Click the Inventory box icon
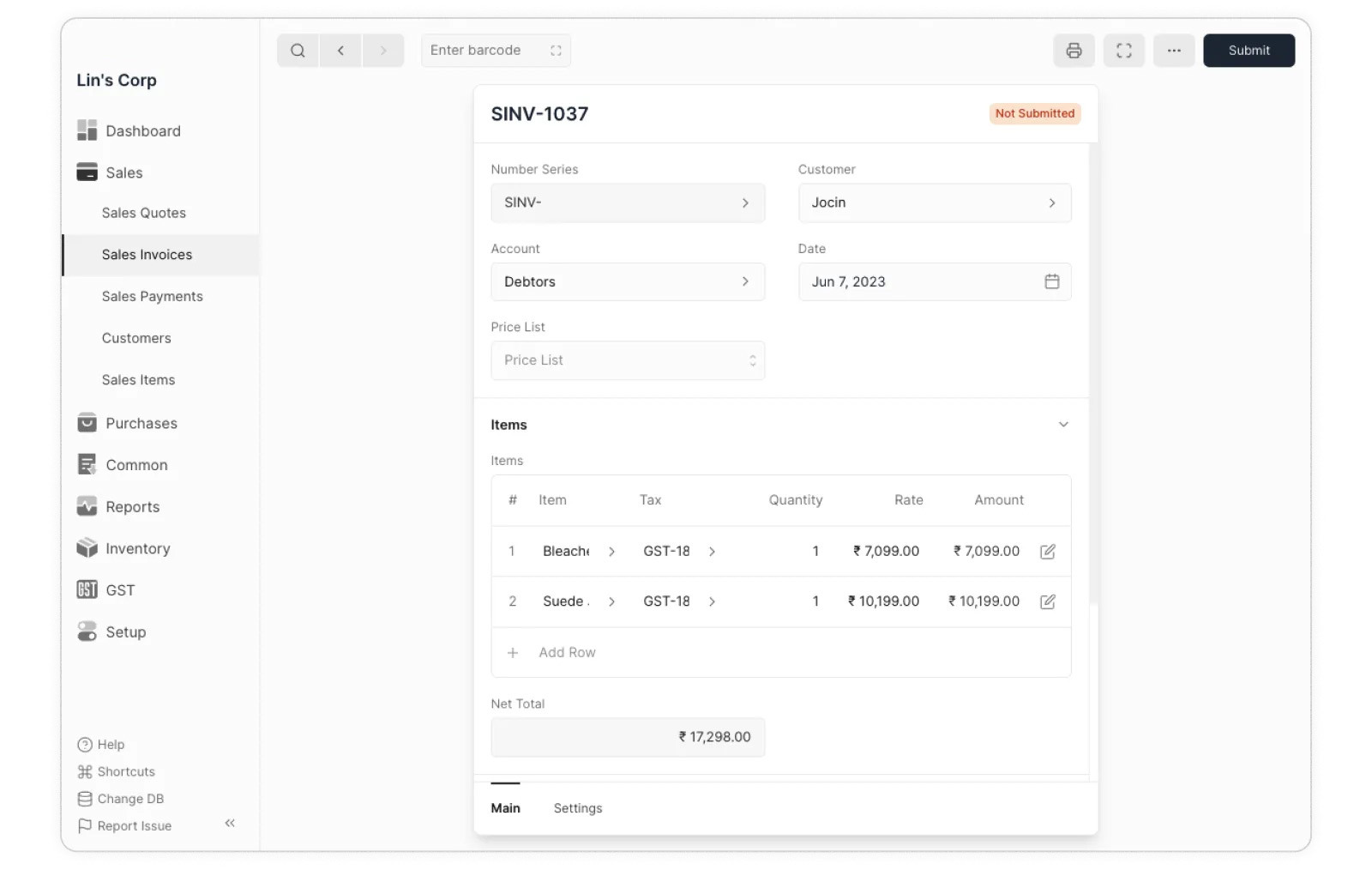This screenshot has height=870, width=1372. coord(87,548)
